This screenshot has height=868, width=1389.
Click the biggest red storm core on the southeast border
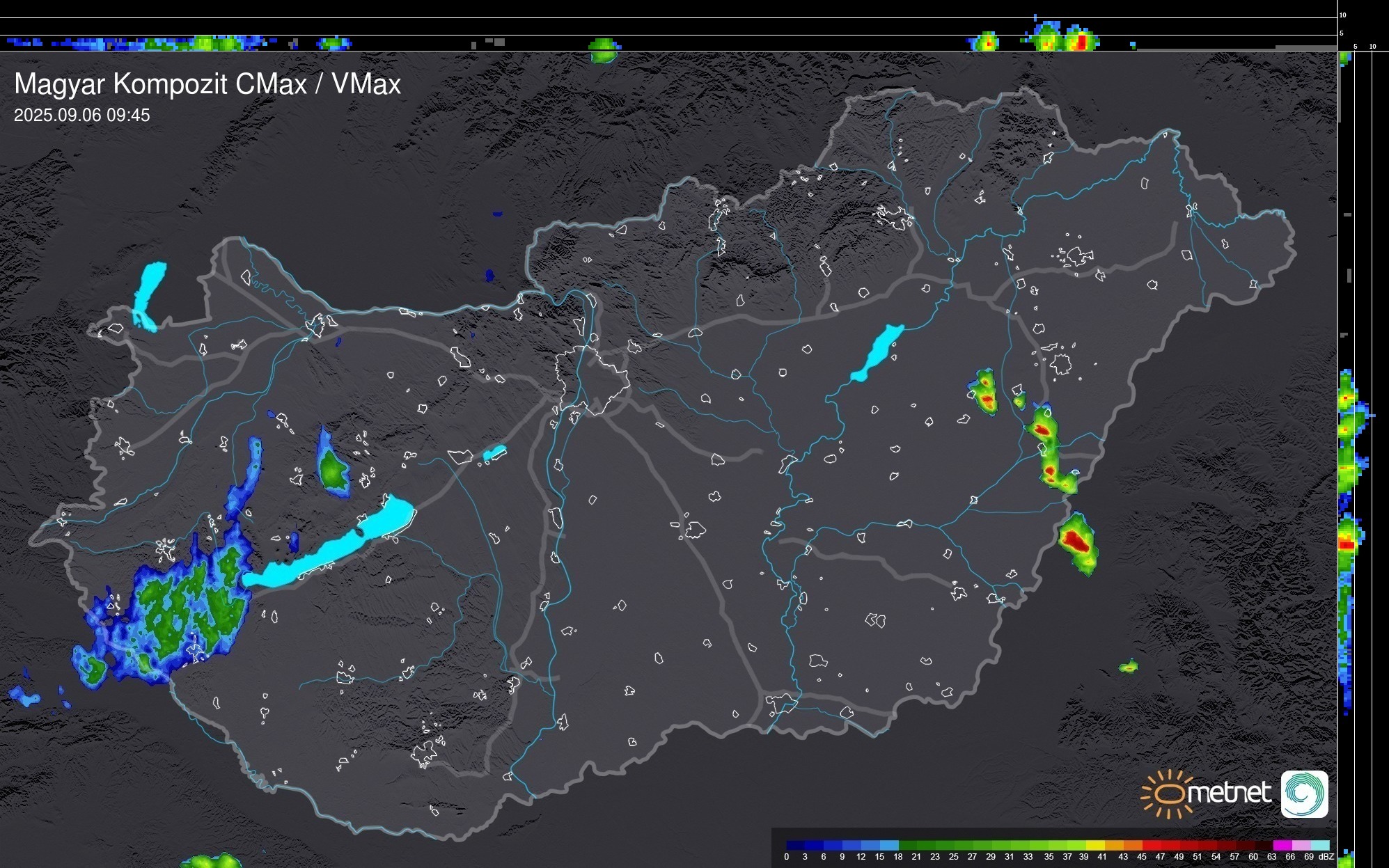pos(1076,540)
